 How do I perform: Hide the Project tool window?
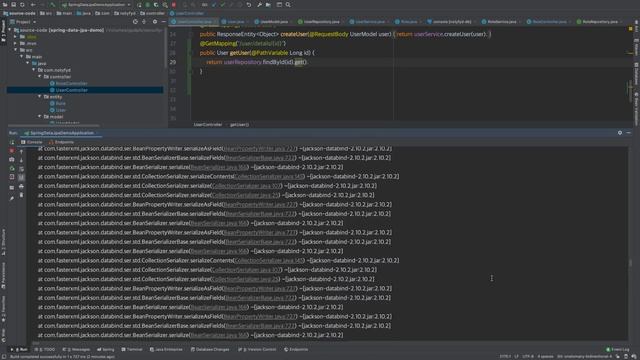coord(164,22)
